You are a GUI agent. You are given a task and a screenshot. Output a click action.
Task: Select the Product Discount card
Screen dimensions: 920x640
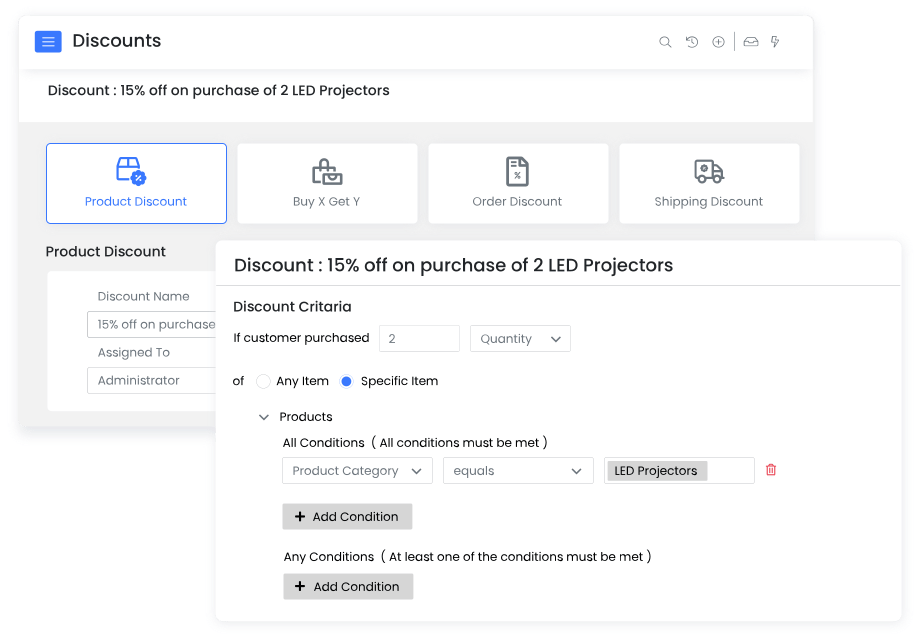[136, 184]
